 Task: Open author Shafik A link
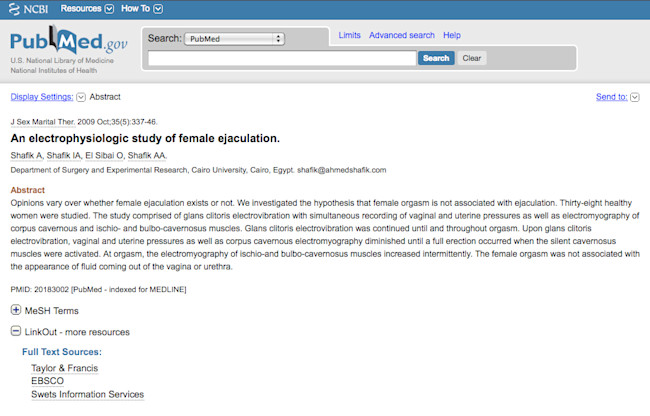click(x=27, y=155)
